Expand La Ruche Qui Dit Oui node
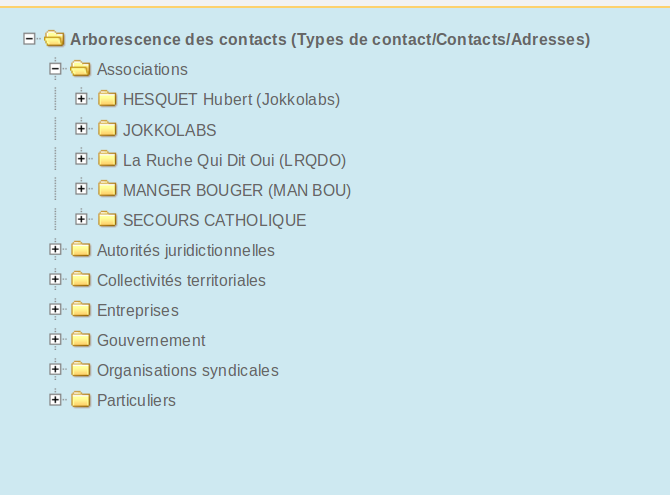 [x=81, y=159]
